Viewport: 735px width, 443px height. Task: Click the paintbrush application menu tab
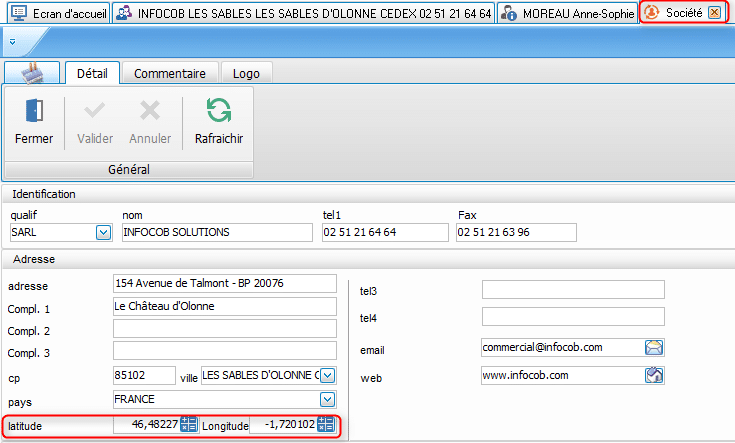[x=32, y=73]
